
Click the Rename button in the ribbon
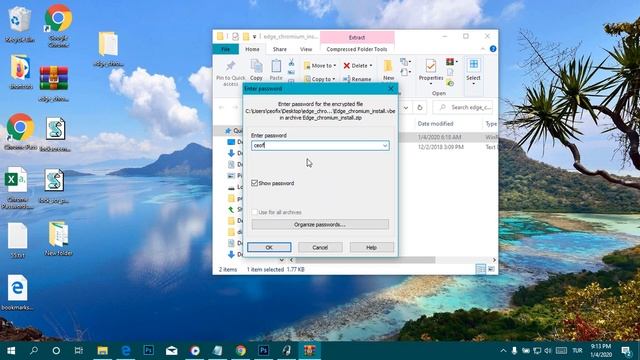point(357,79)
